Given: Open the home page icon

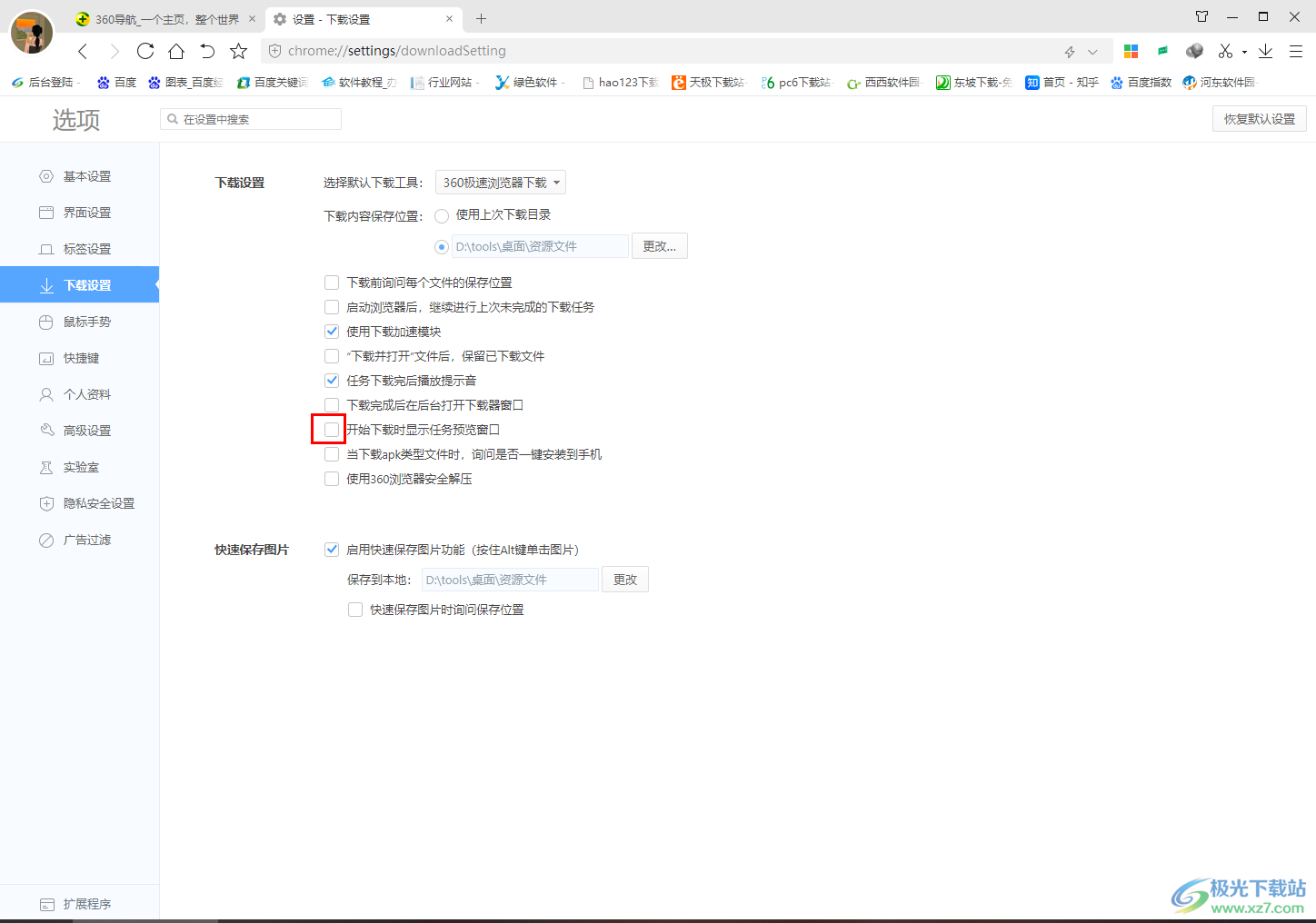Looking at the screenshot, I should point(176,51).
